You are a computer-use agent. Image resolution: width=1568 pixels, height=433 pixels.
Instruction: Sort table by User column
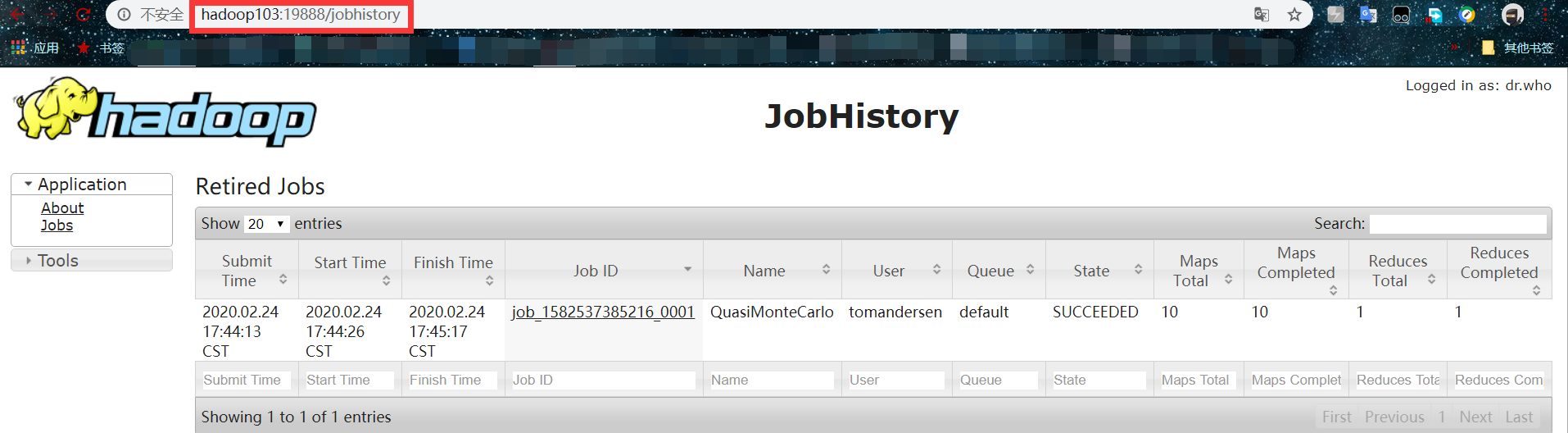pos(897,271)
